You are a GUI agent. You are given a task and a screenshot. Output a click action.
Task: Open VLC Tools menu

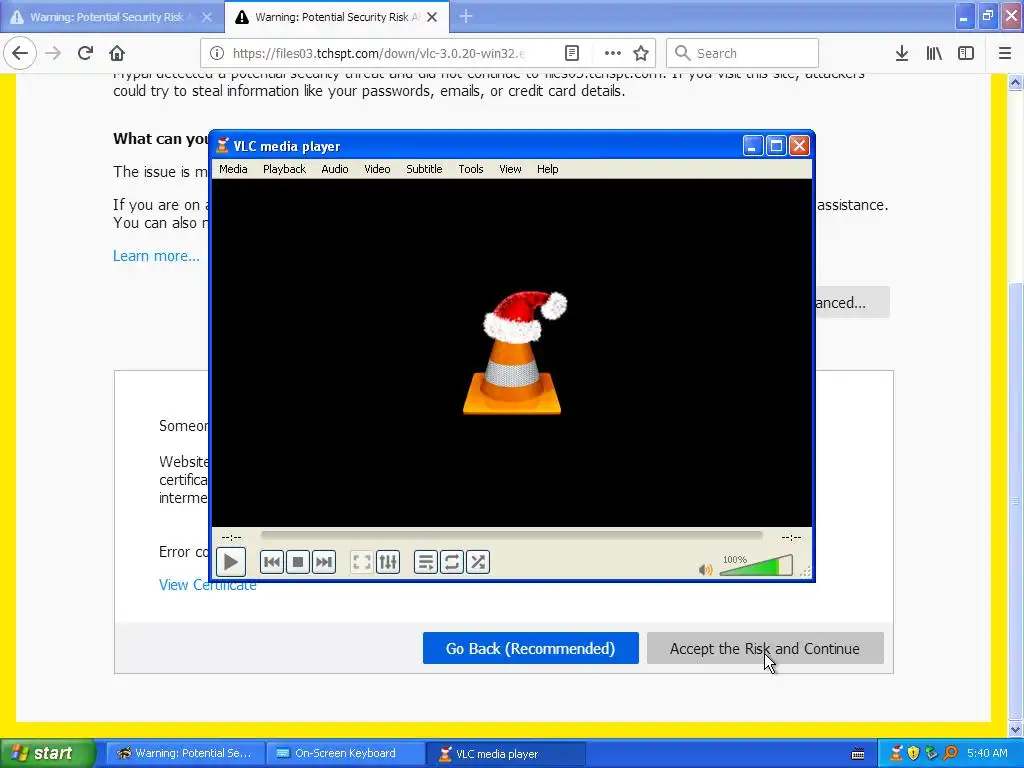pos(470,169)
